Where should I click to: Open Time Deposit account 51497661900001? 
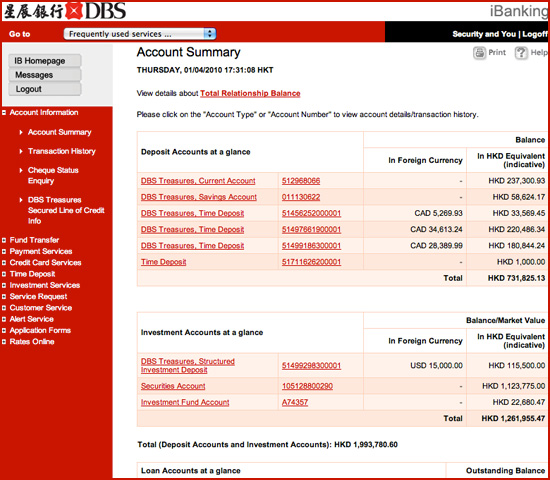(311, 229)
